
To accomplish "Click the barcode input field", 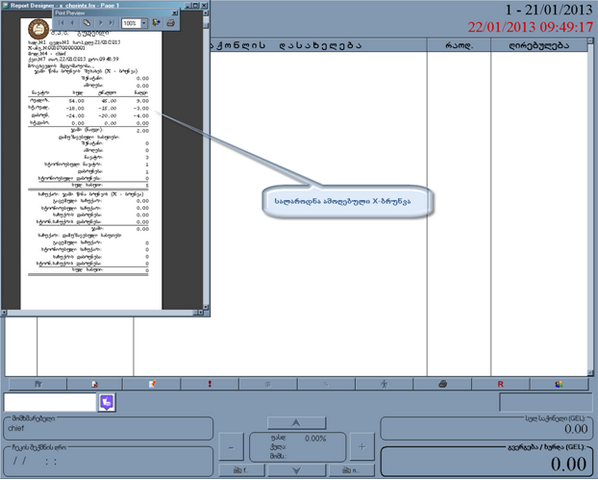I will (x=50, y=402).
